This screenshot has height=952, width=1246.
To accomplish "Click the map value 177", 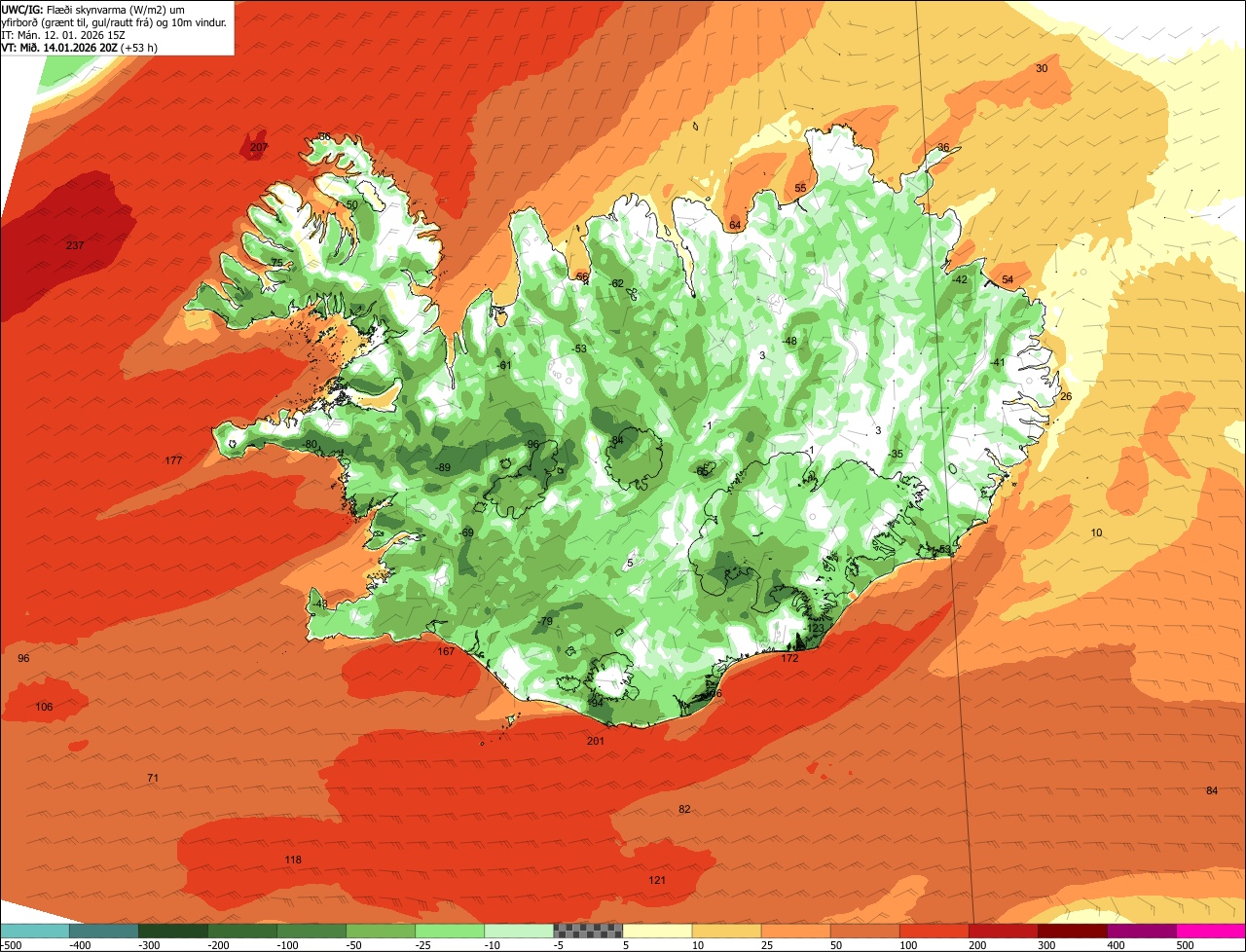I will [174, 460].
